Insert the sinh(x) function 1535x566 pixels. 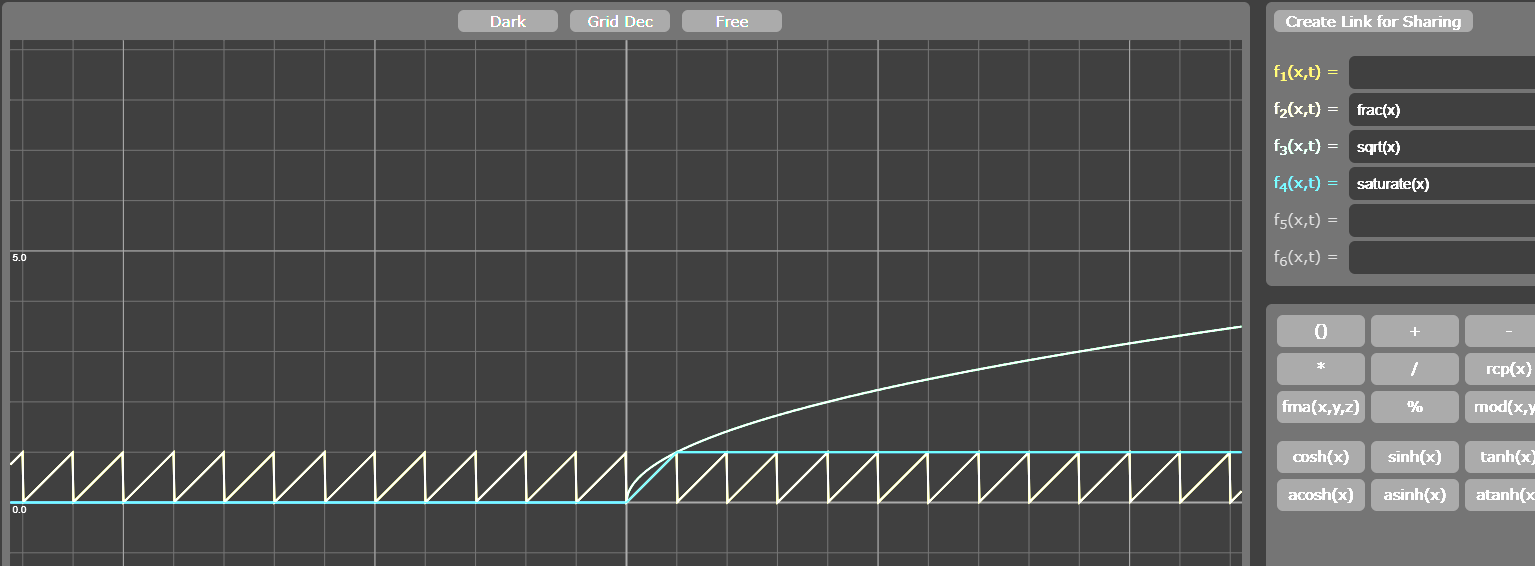pyautogui.click(x=1414, y=456)
